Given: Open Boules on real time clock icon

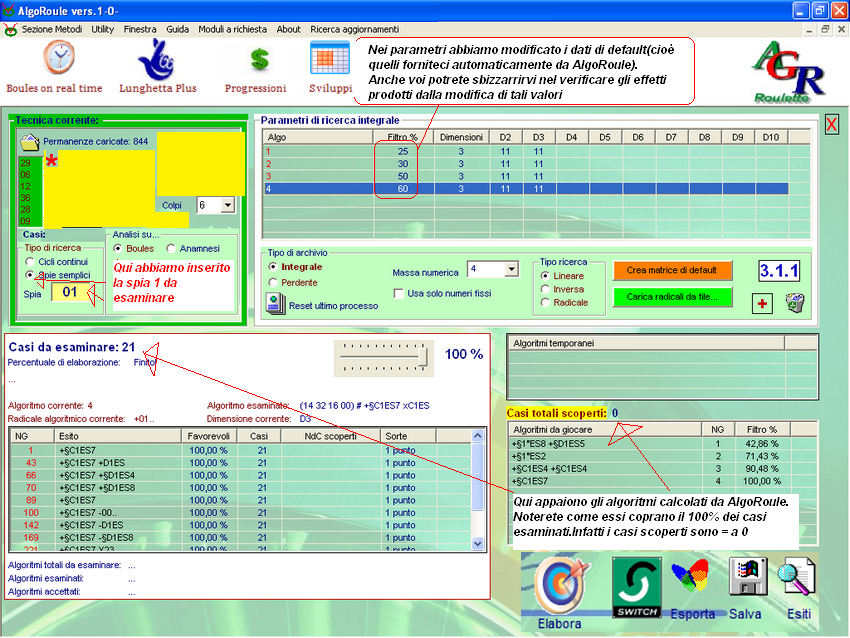Looking at the screenshot, I should (59, 57).
